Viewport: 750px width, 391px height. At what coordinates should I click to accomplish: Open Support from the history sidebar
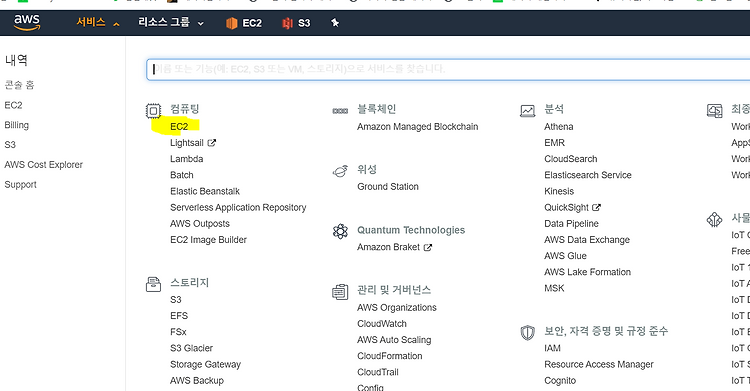(21, 185)
